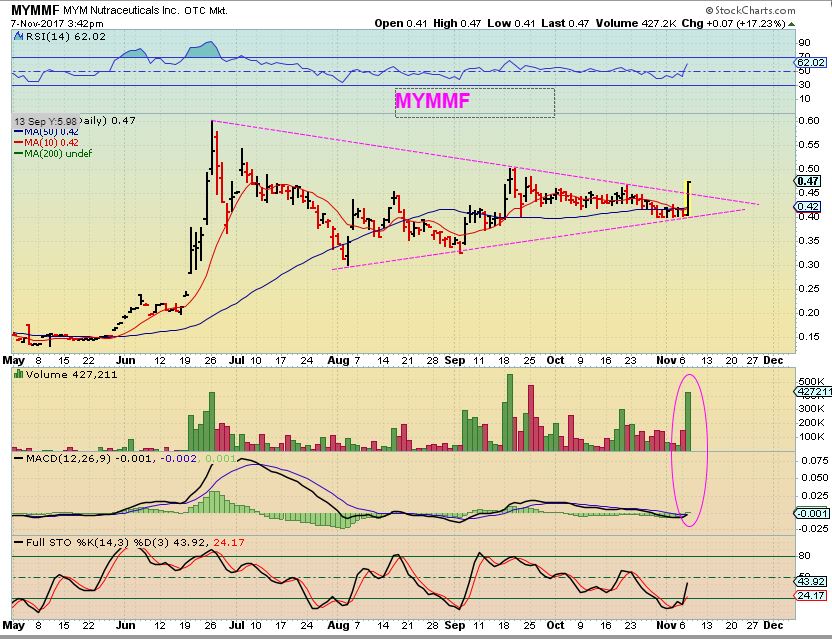Click the High 0.47 header value
This screenshot has width=832, height=639.
457,23
